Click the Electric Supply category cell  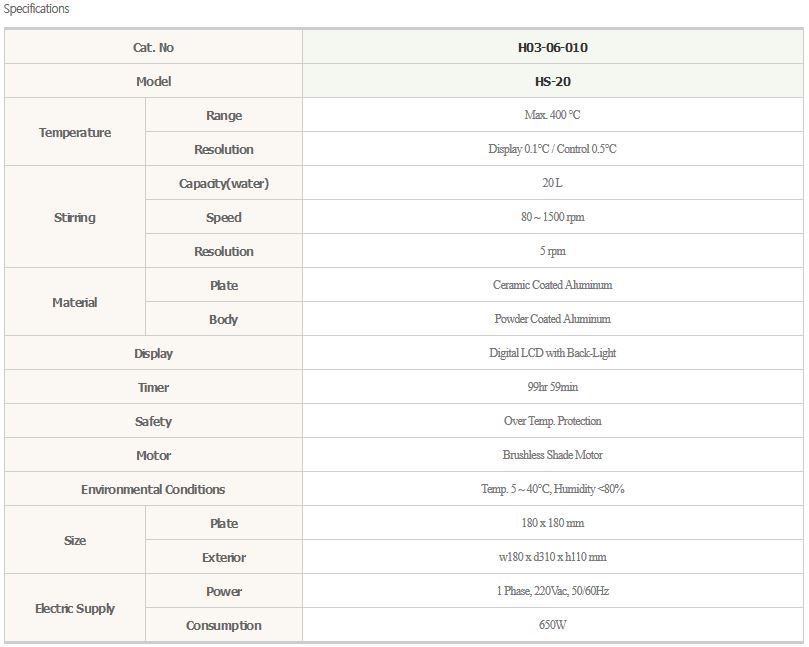75,608
